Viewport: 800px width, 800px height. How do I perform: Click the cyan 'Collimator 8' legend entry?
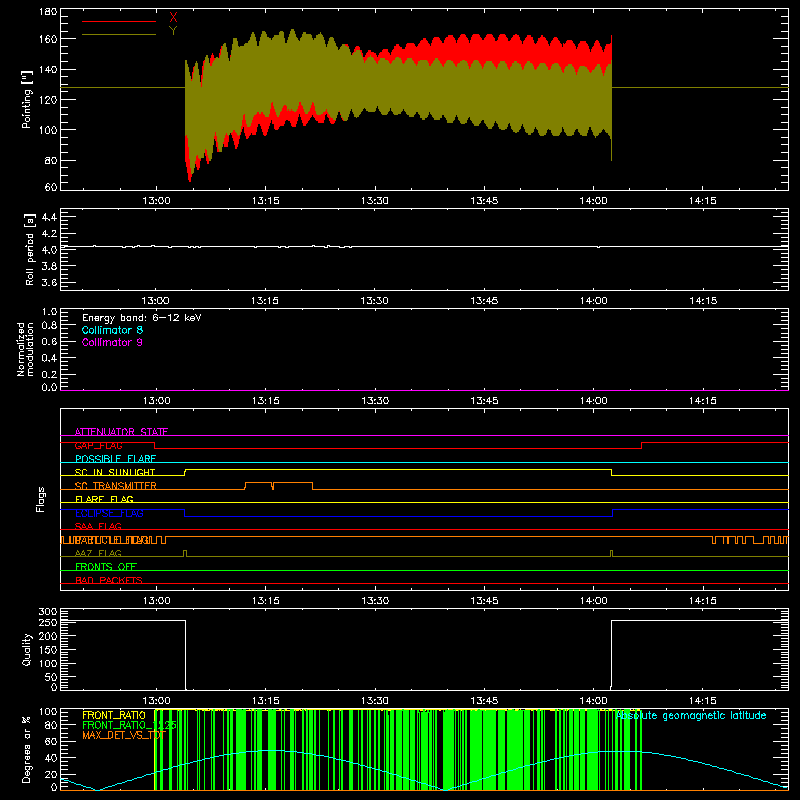112,330
